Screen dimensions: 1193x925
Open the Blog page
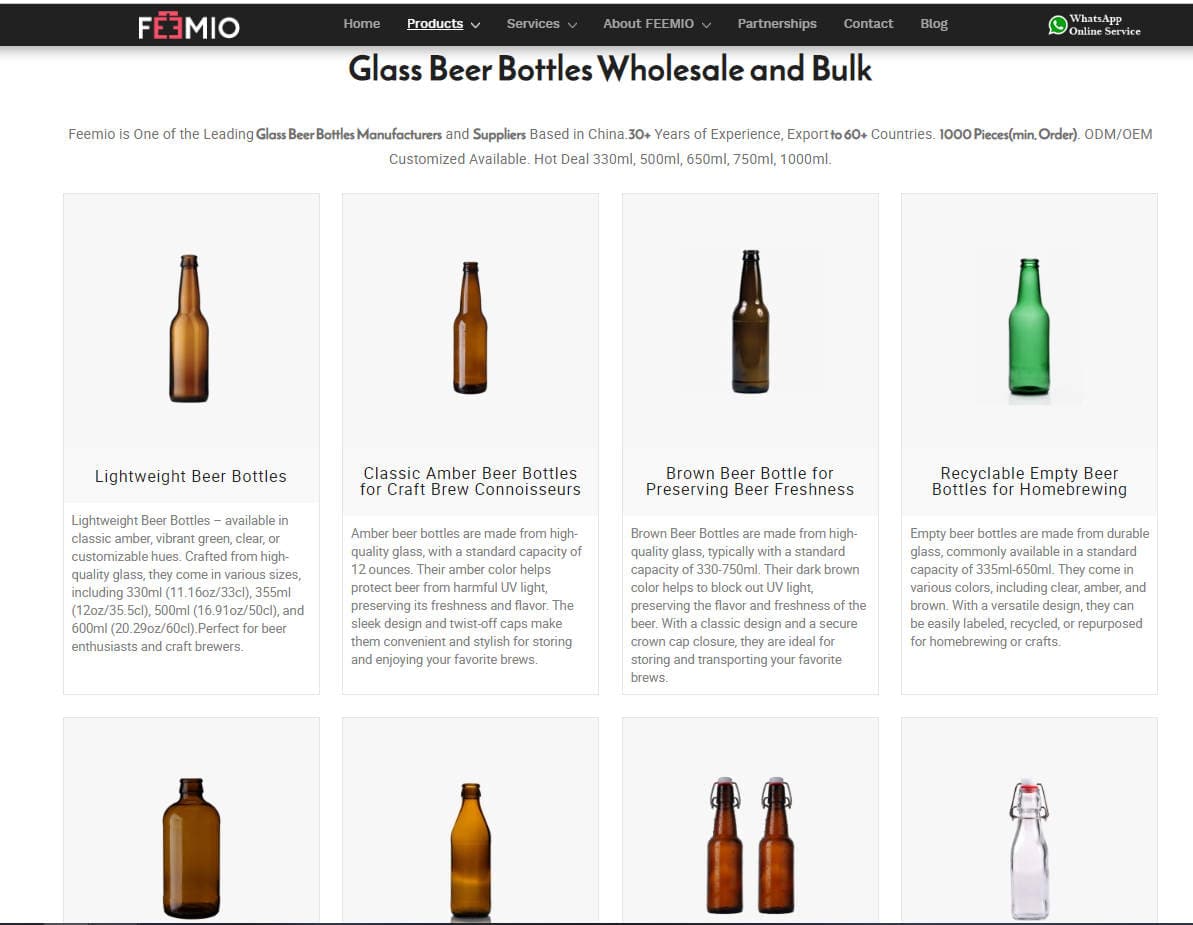933,24
